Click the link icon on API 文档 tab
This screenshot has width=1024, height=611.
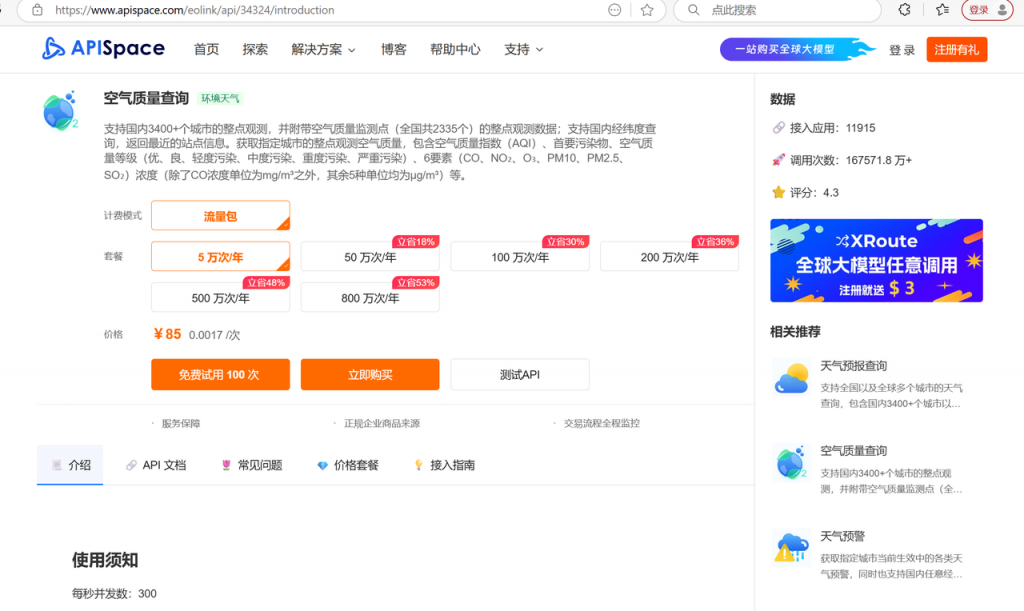[131, 465]
